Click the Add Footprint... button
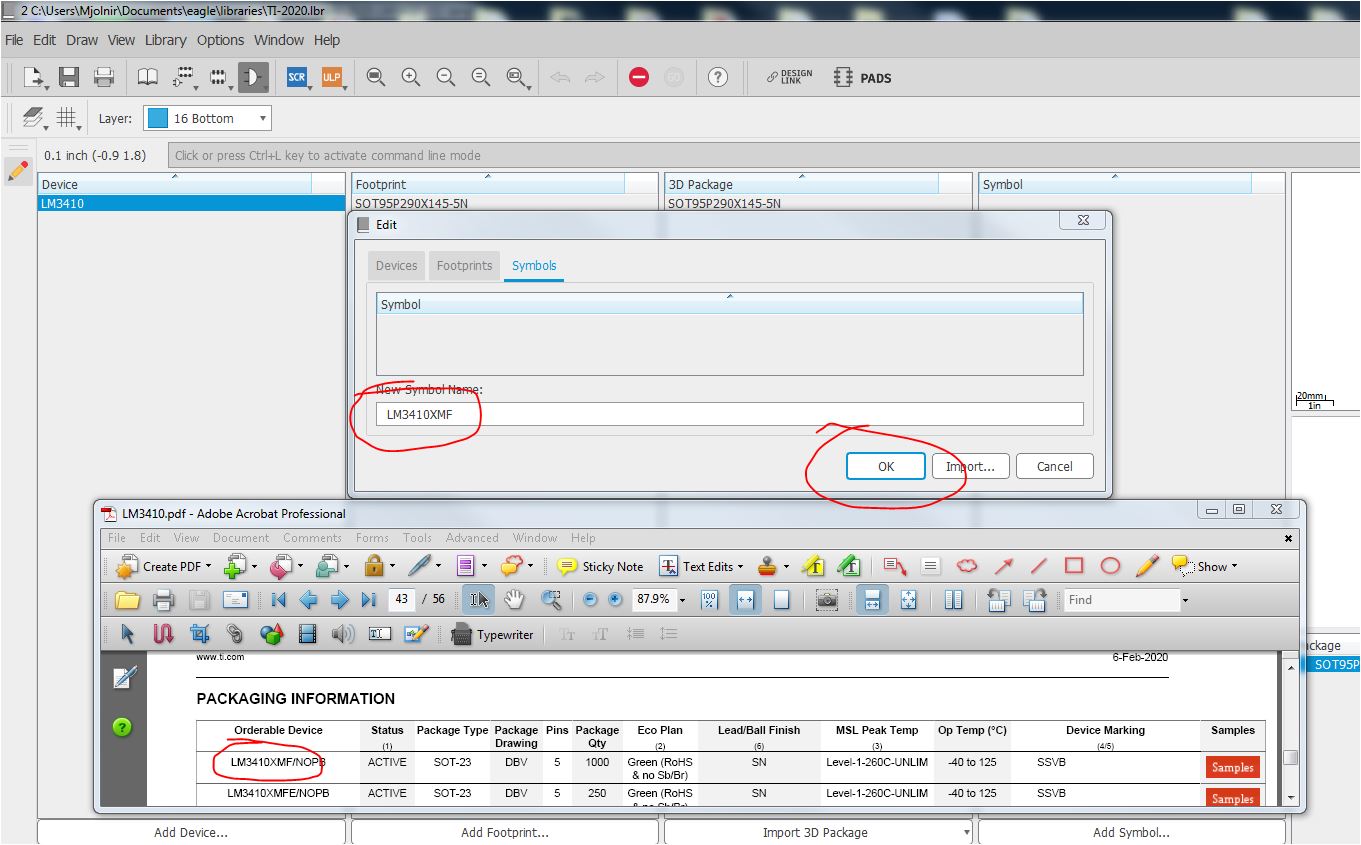 pos(505,832)
